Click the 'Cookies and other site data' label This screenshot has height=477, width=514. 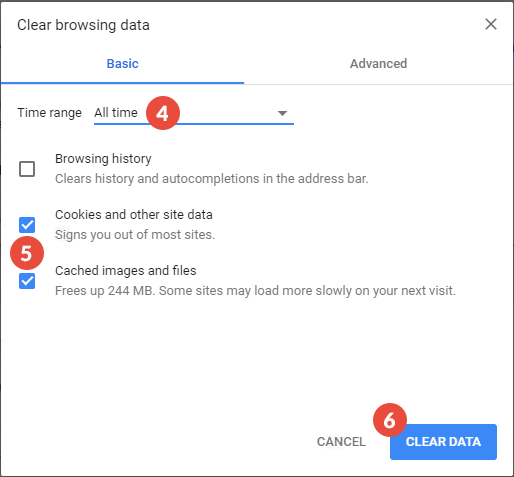pos(134,215)
